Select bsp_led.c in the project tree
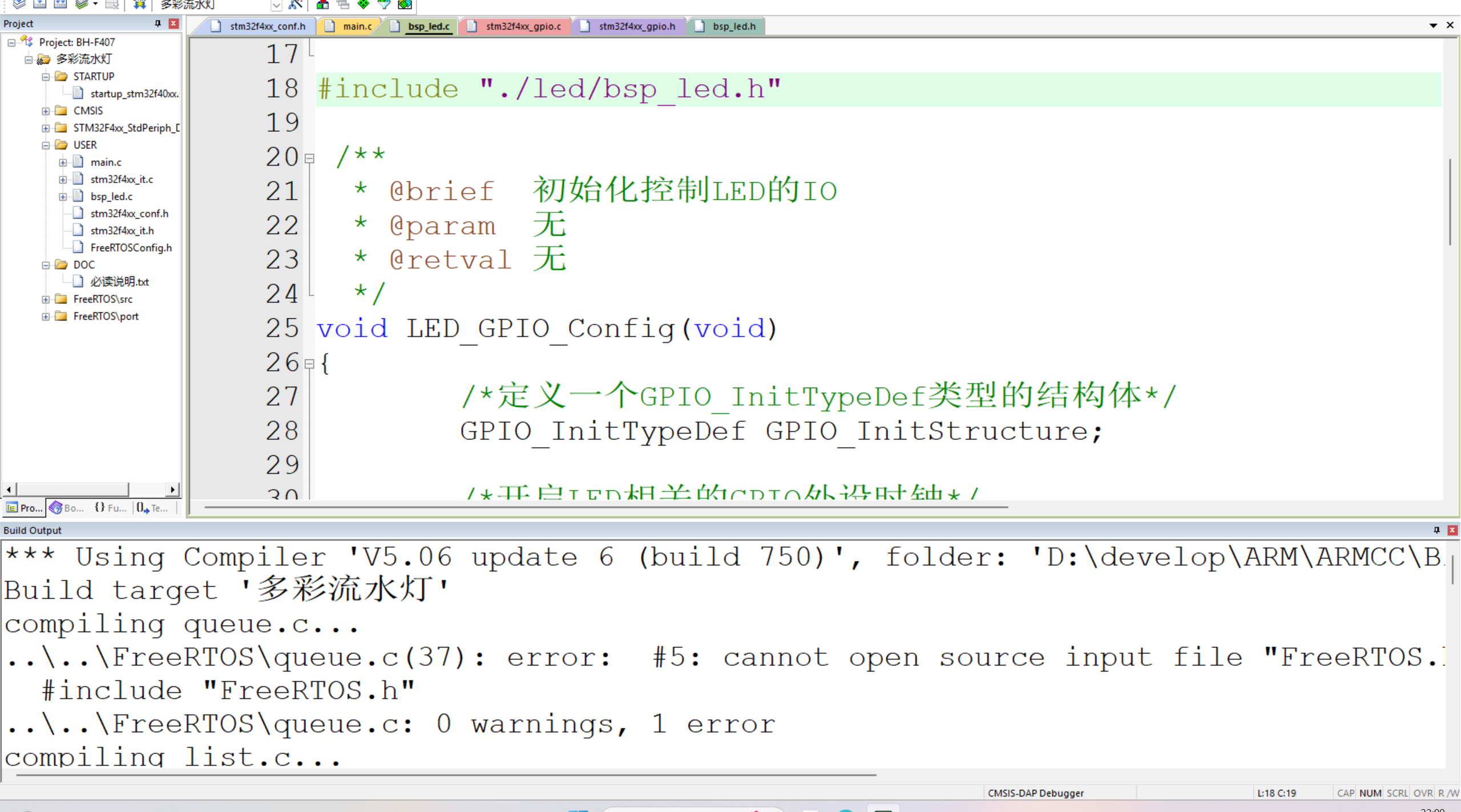 pyautogui.click(x=111, y=196)
